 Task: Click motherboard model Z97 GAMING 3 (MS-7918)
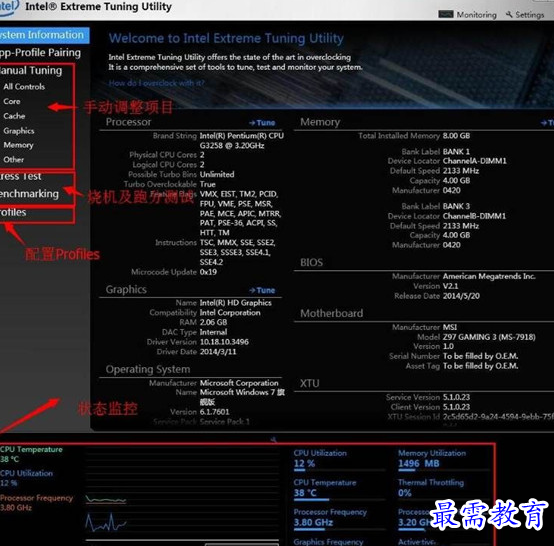point(489,337)
